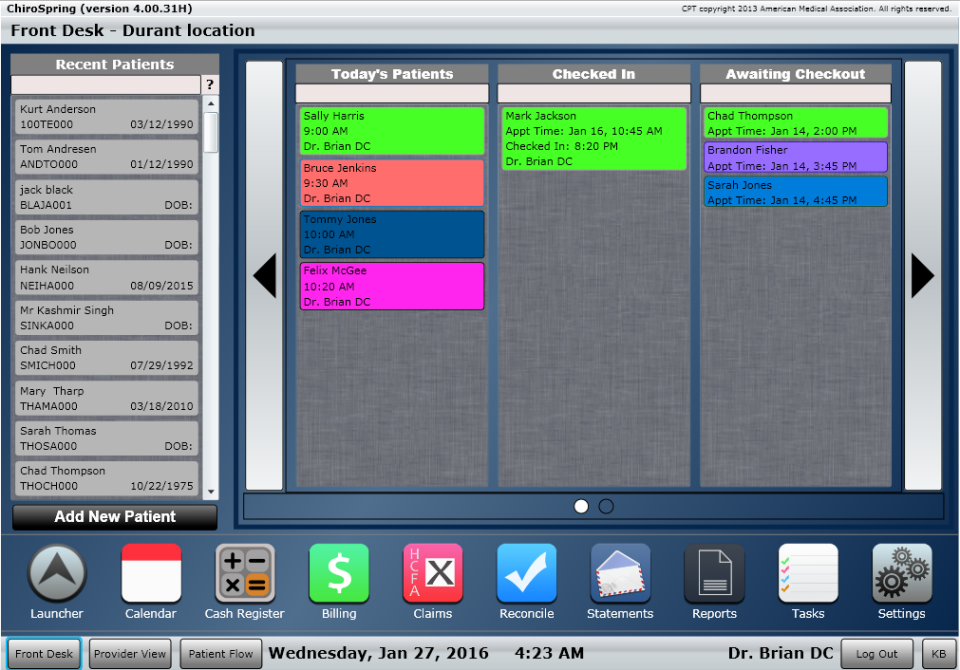The width and height of the screenshot is (960, 670).
Task: Click the Checked In column header
Action: click(x=594, y=74)
